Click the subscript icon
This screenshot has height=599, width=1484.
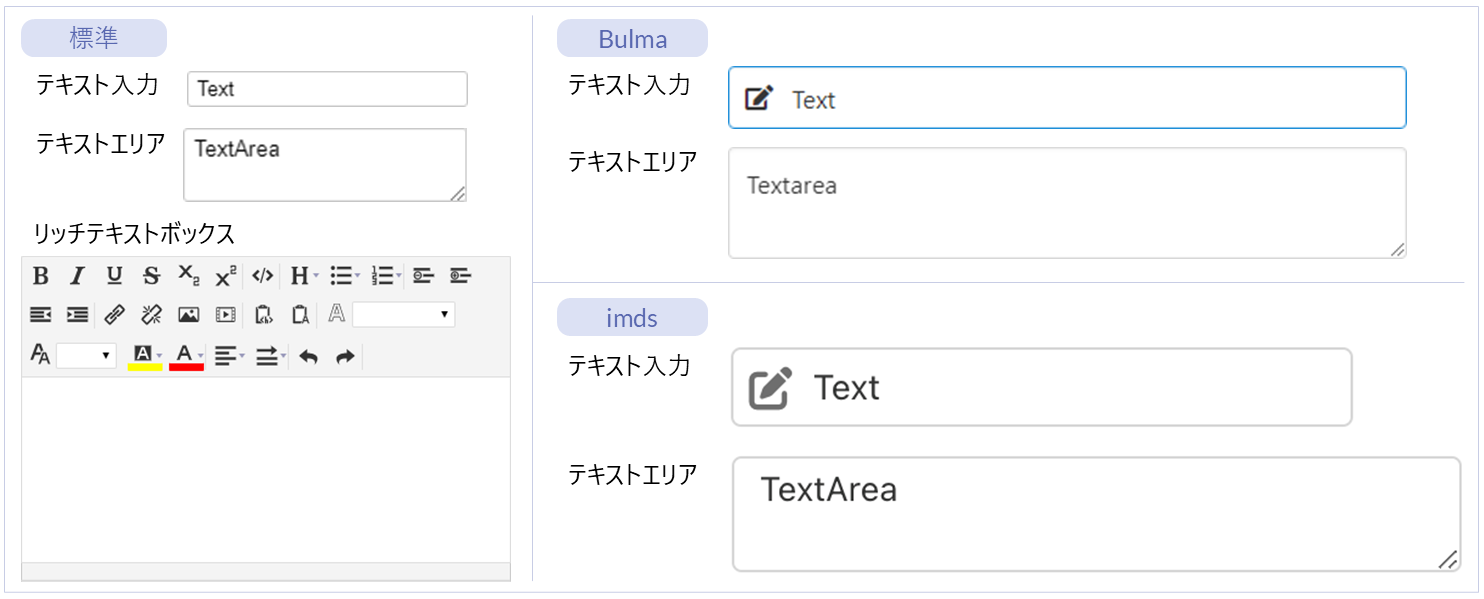coord(188,276)
